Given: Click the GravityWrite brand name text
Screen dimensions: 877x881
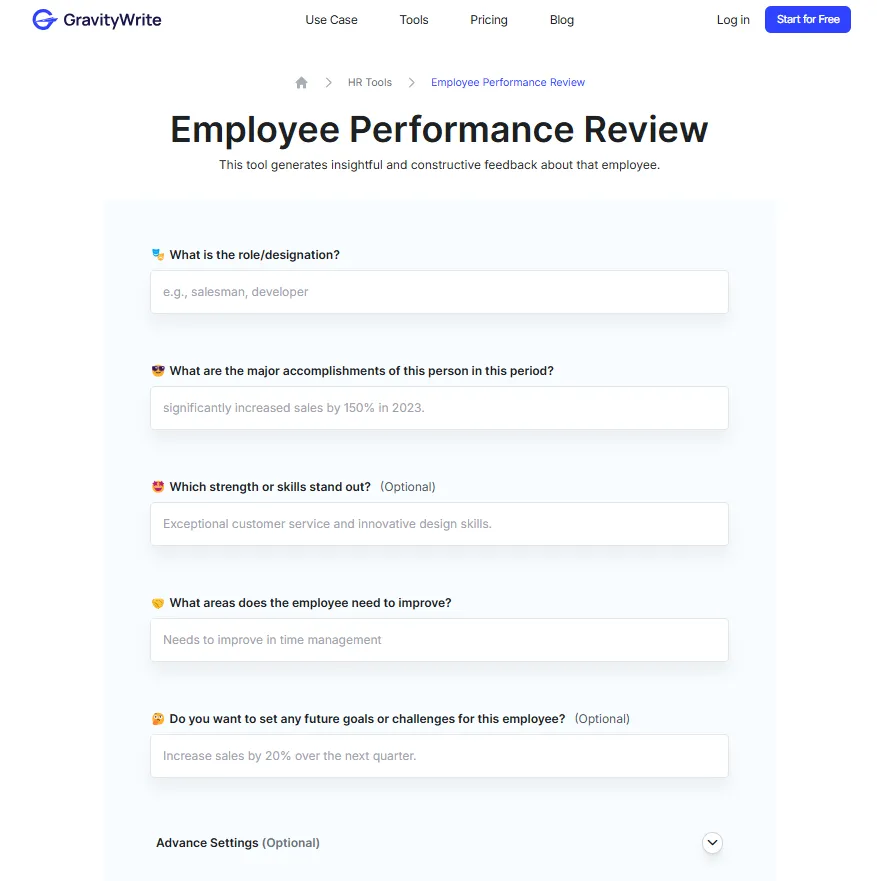Looking at the screenshot, I should coord(112,20).
